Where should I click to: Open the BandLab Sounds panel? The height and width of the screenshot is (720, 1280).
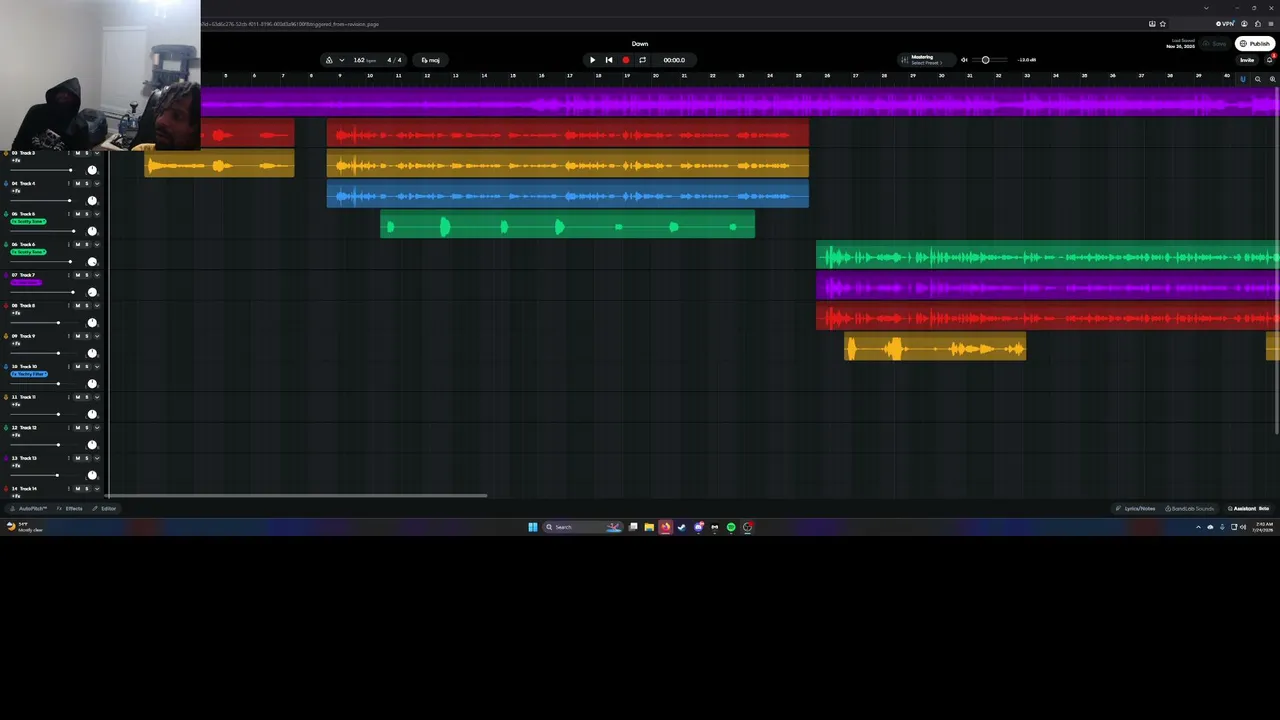pyautogui.click(x=1190, y=508)
